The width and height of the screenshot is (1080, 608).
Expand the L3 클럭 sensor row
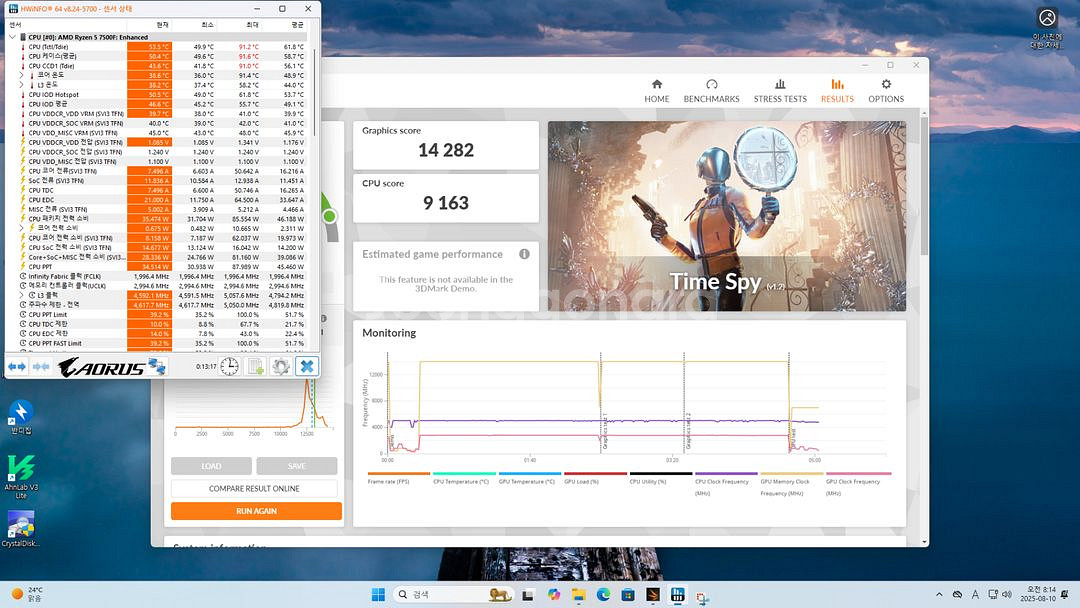click(x=22, y=295)
